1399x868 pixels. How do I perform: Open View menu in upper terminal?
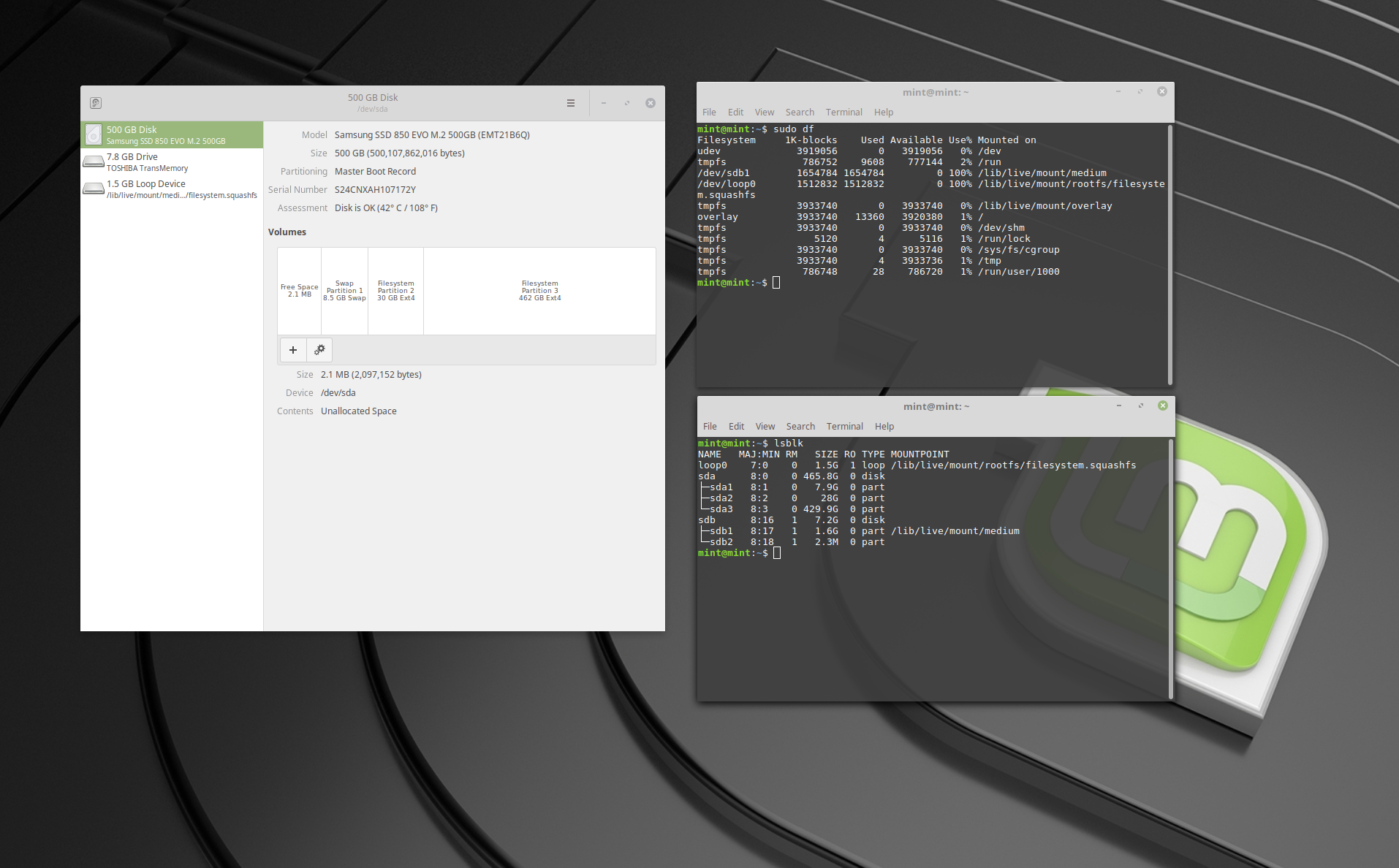coord(764,113)
